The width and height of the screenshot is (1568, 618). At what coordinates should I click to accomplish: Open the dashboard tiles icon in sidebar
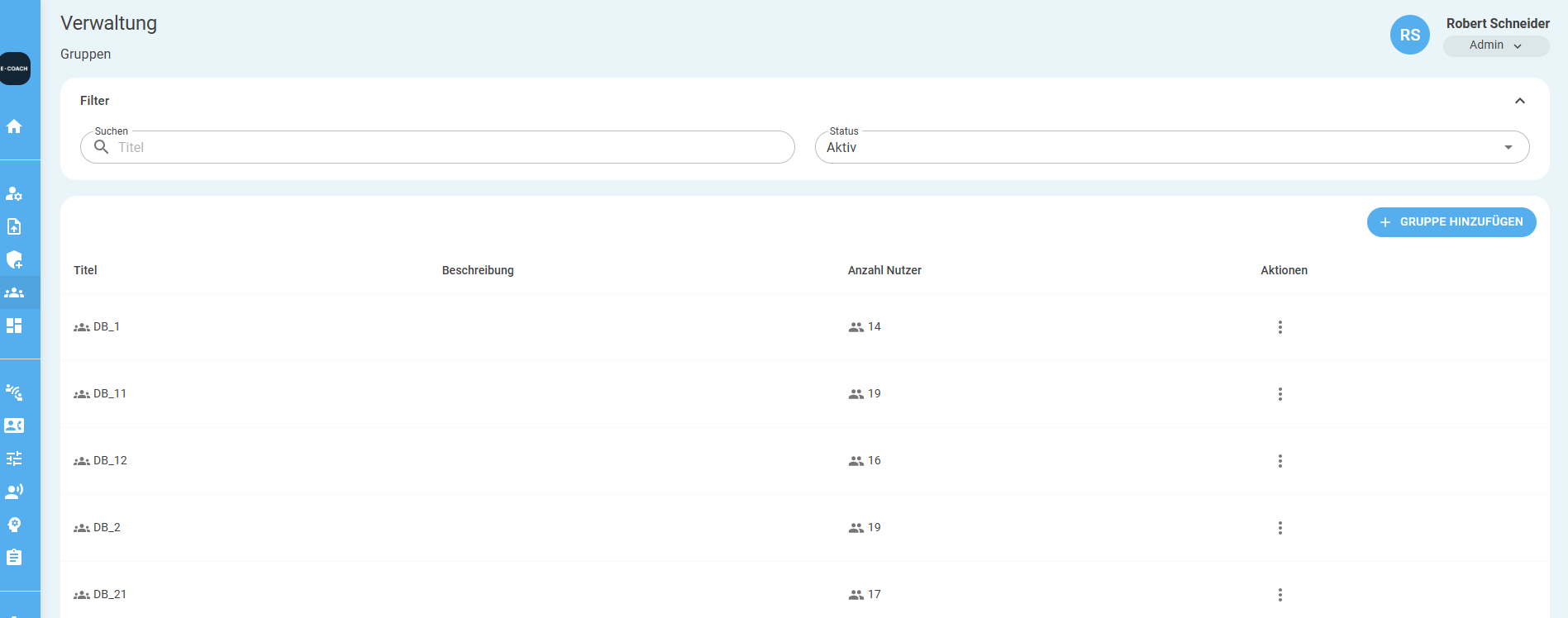pyautogui.click(x=14, y=326)
